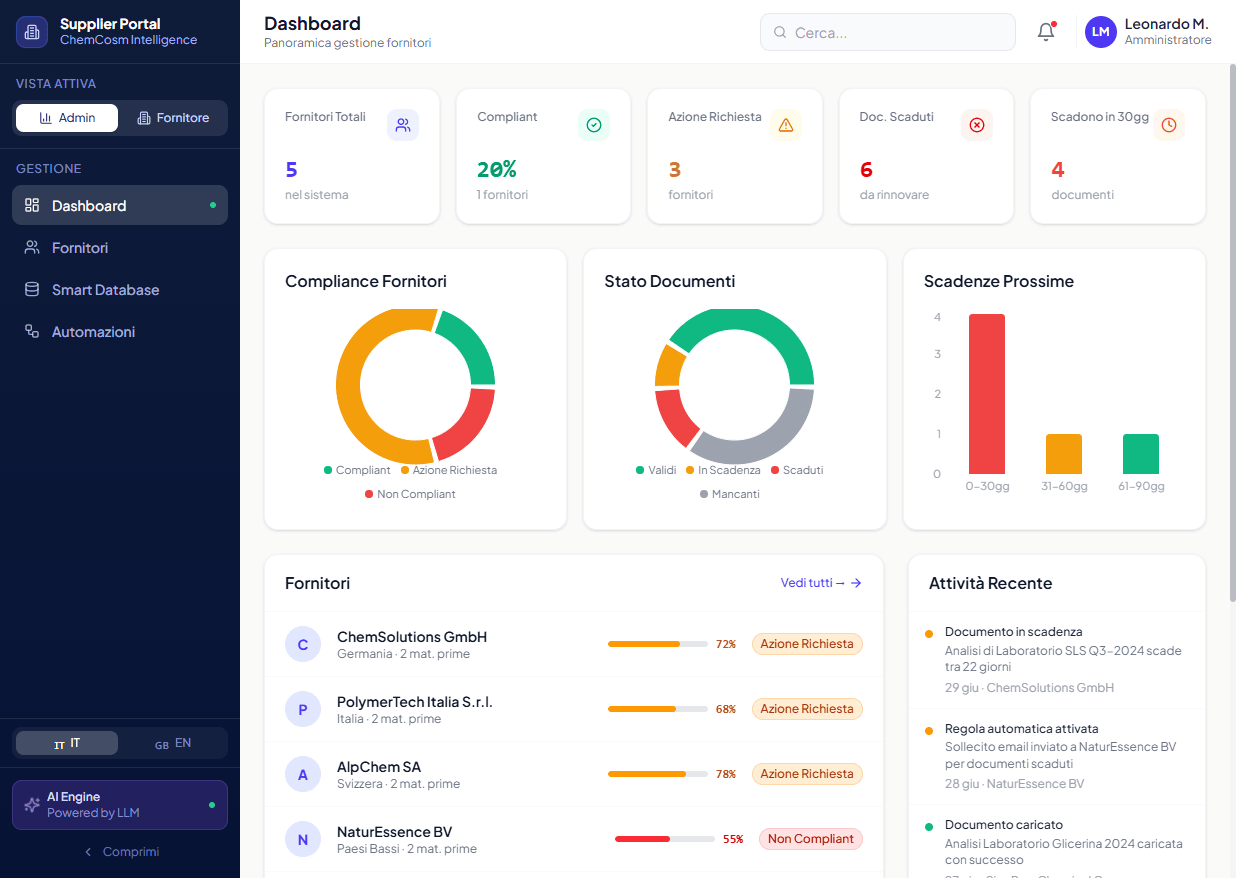The height and width of the screenshot is (878, 1236).
Task: Click the AI Engine sparkle icon
Action: pyautogui.click(x=32, y=805)
